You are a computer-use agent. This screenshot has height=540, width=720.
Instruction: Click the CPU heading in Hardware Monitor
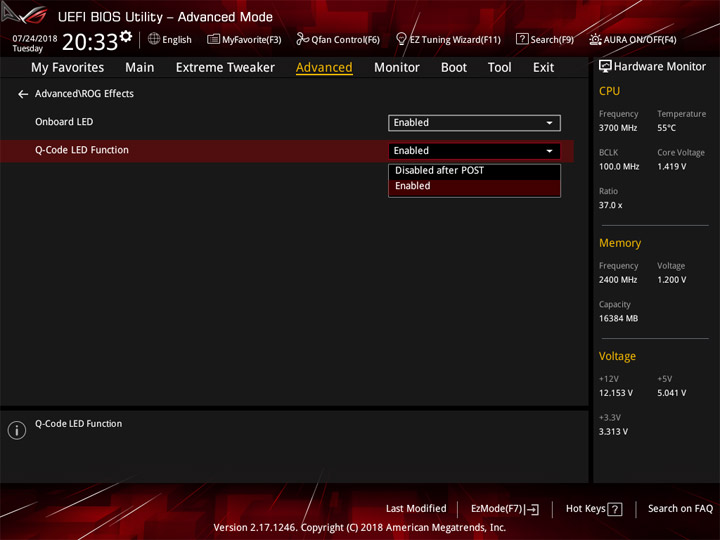[609, 91]
